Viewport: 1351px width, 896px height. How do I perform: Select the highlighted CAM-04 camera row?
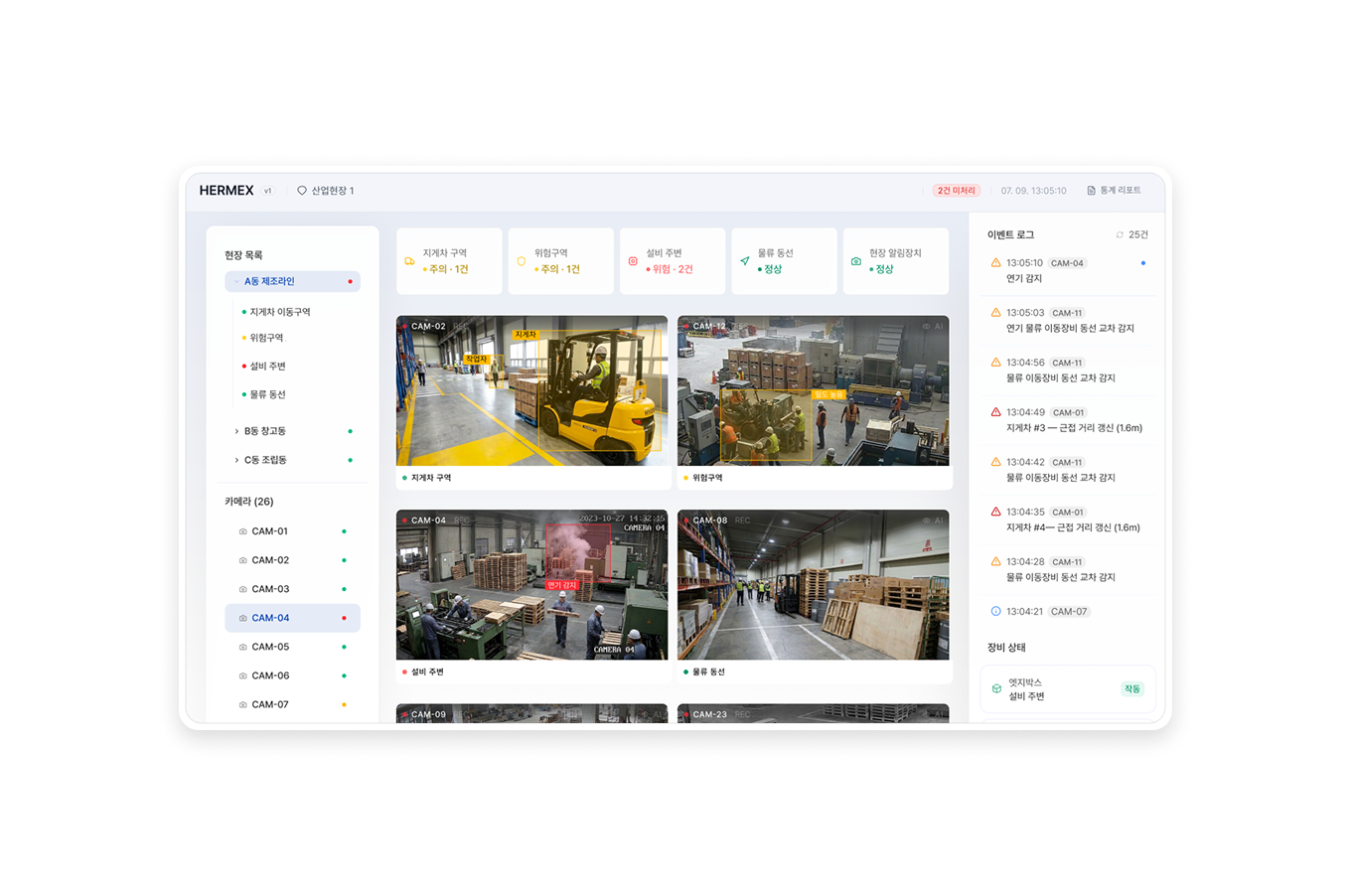(x=292, y=618)
